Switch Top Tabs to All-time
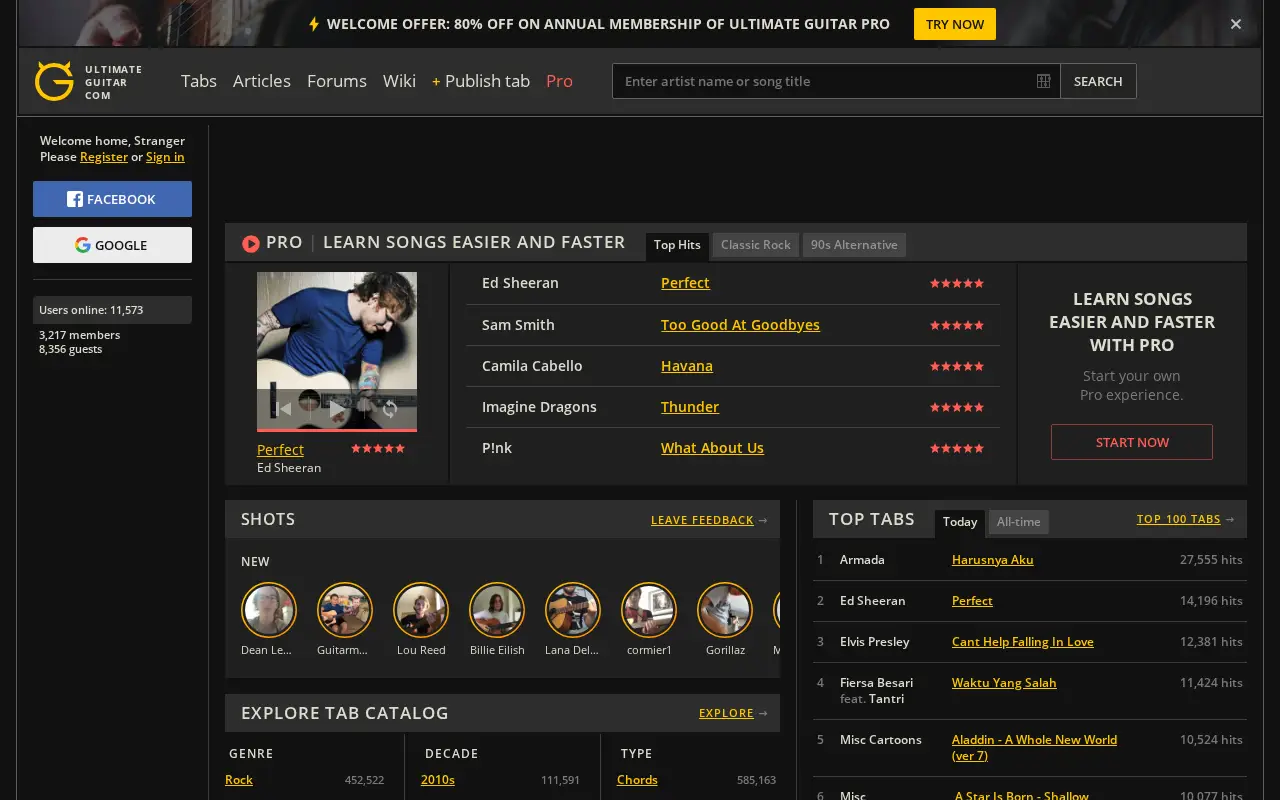The height and width of the screenshot is (800, 1280). [x=1019, y=522]
